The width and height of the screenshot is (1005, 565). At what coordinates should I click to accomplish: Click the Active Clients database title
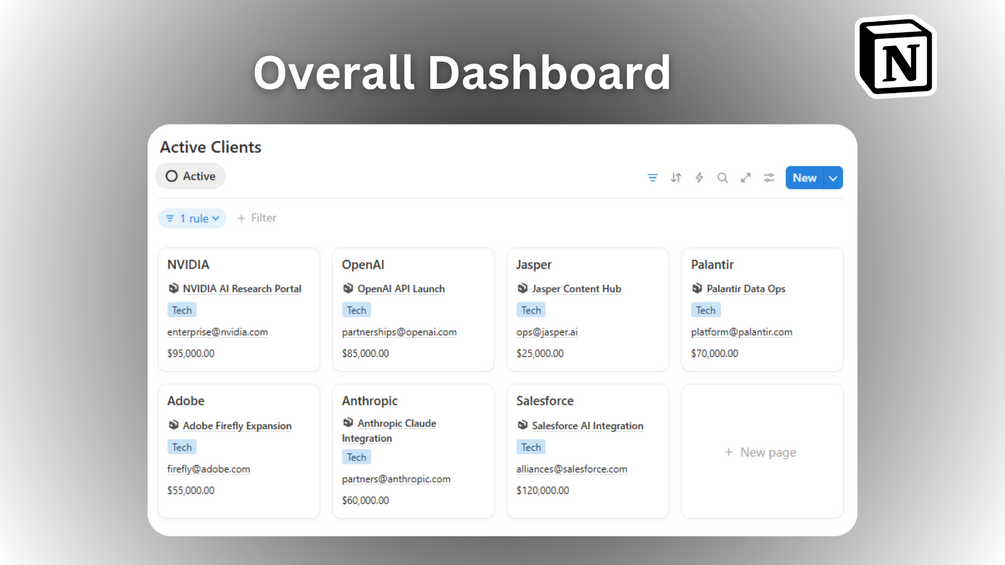pyautogui.click(x=210, y=147)
